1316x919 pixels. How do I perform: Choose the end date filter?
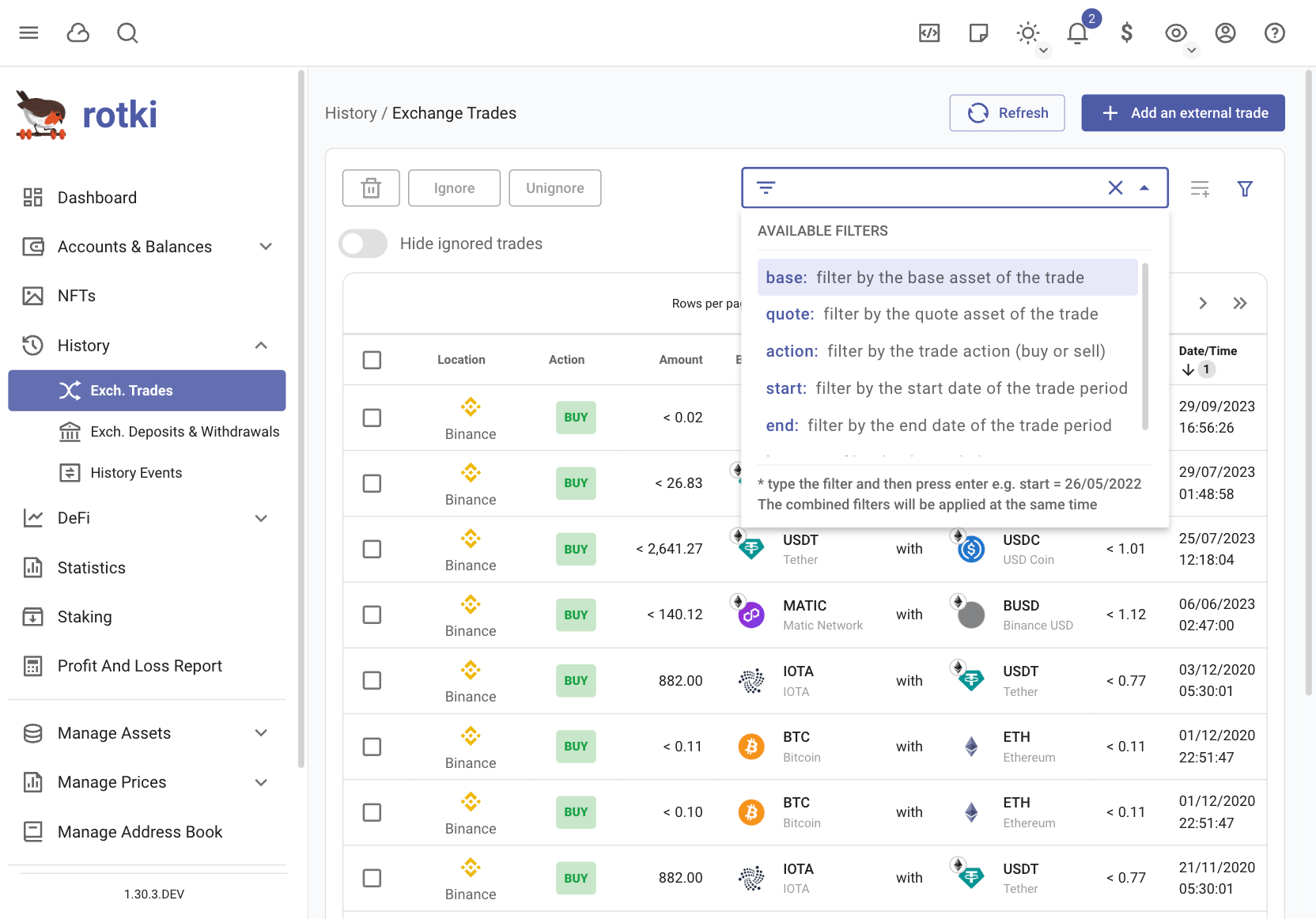pyautogui.click(x=947, y=425)
